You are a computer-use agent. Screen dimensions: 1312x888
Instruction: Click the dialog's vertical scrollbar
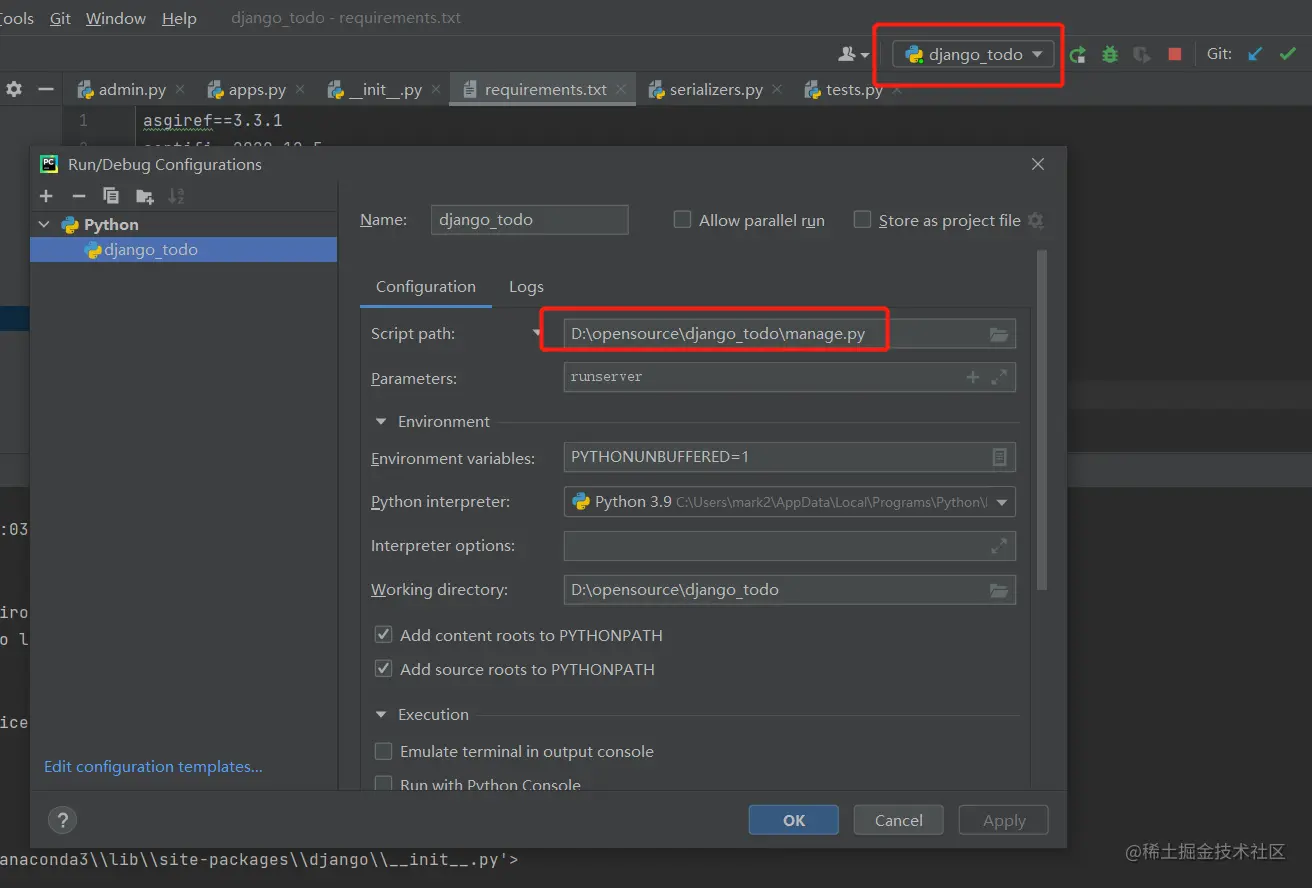pyautogui.click(x=1042, y=420)
